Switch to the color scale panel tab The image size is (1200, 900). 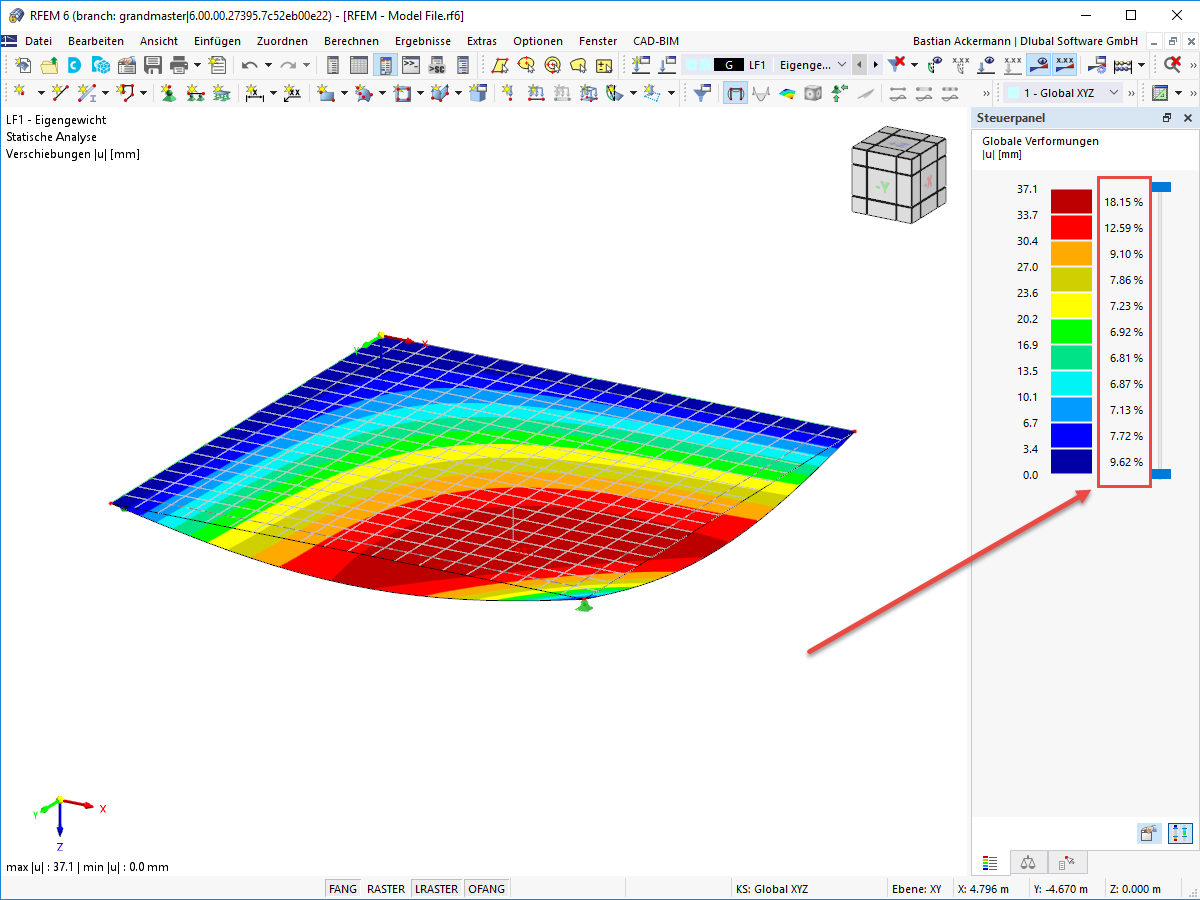coord(991,862)
